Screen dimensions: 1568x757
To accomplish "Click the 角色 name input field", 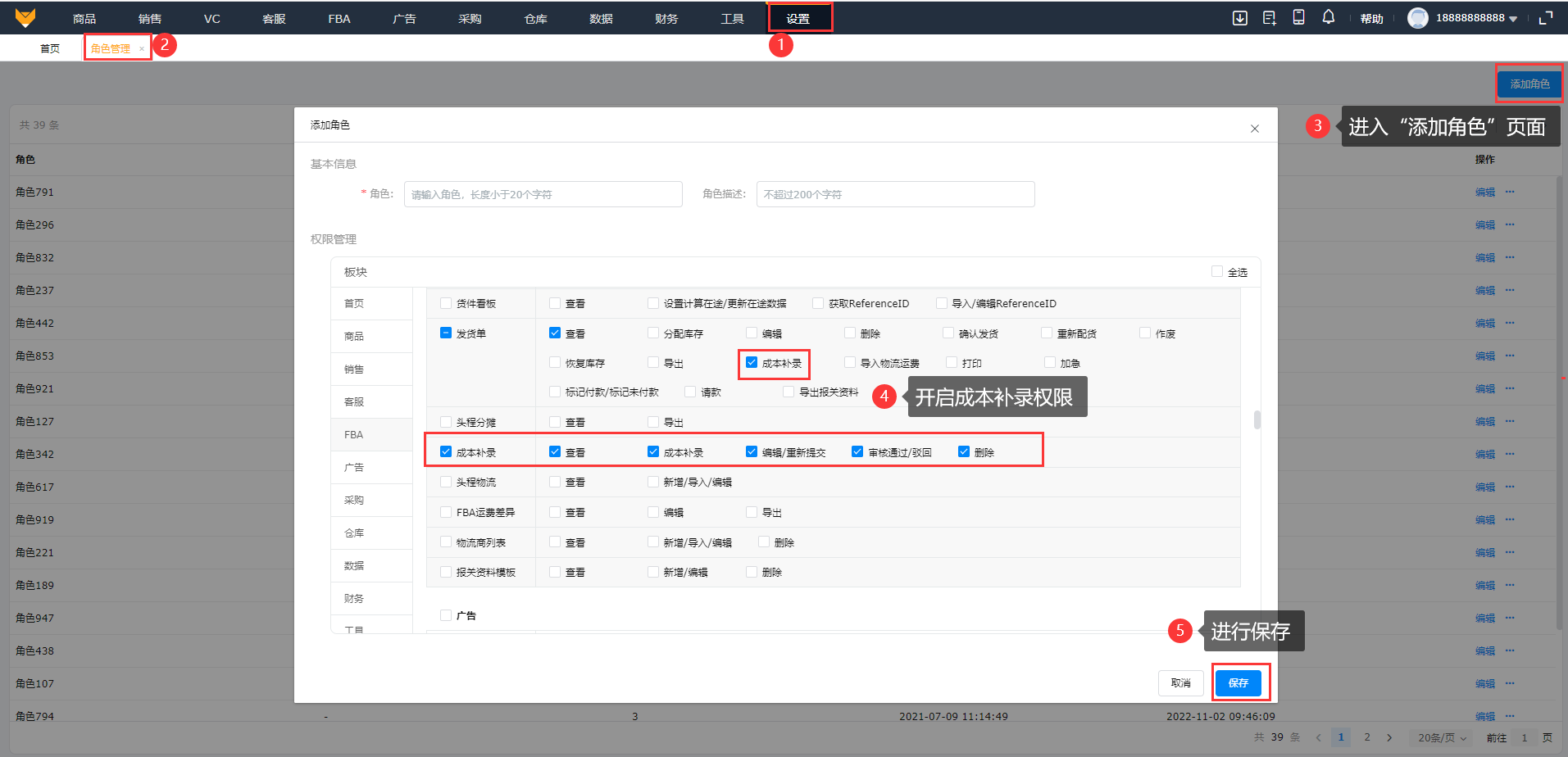I will (543, 194).
